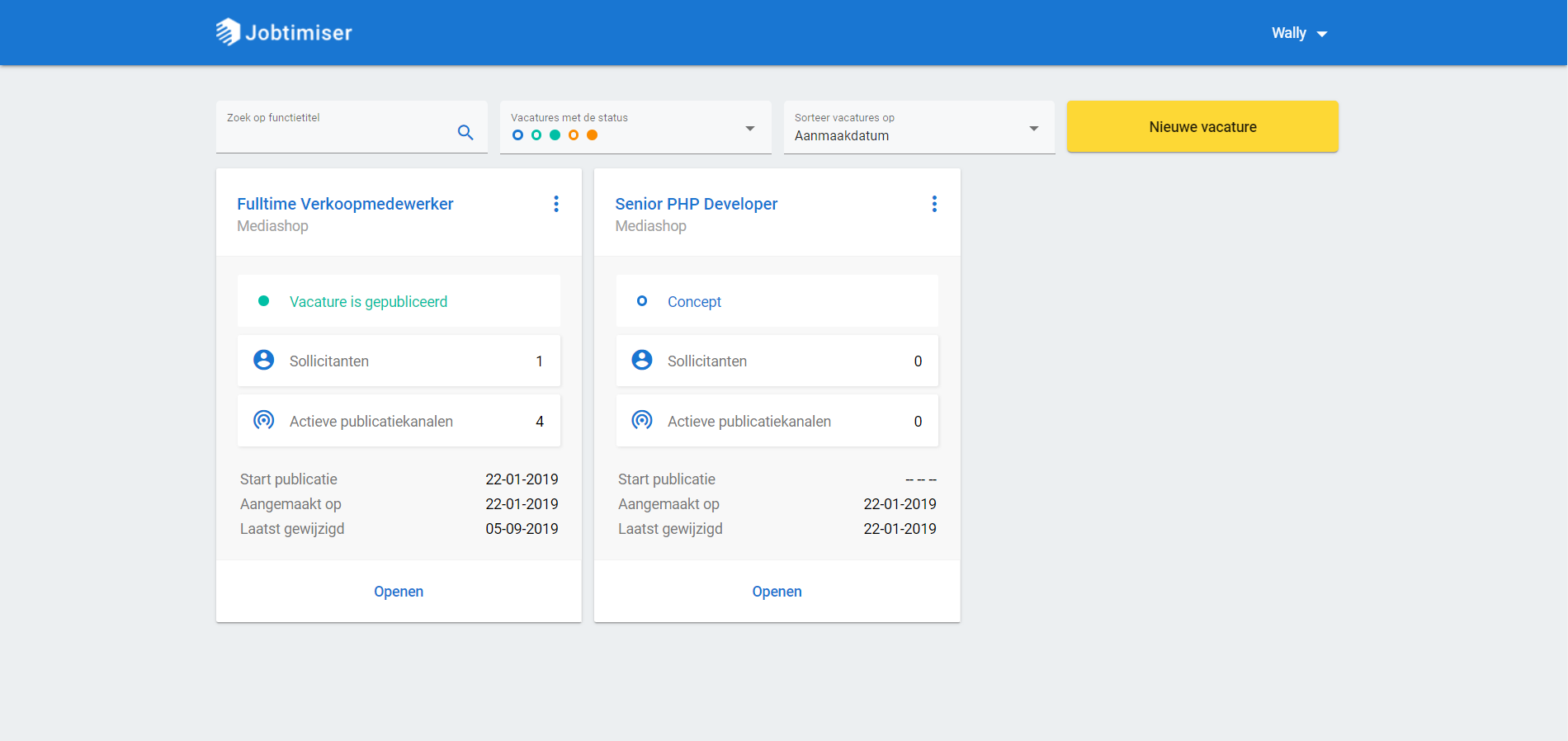Expand the Wally user menu
1568x741 pixels.
click(x=1299, y=33)
